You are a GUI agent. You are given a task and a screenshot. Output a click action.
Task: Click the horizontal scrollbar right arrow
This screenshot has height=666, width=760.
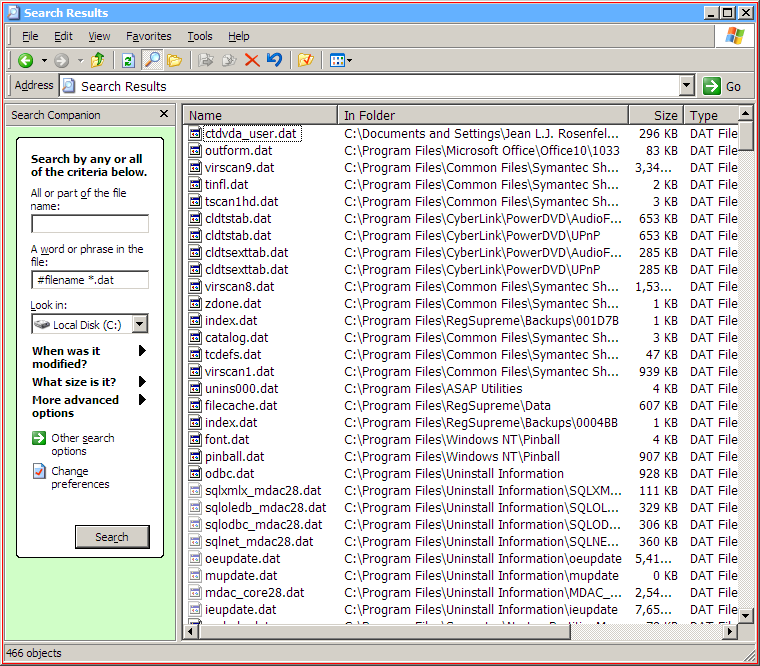pyautogui.click(x=730, y=632)
